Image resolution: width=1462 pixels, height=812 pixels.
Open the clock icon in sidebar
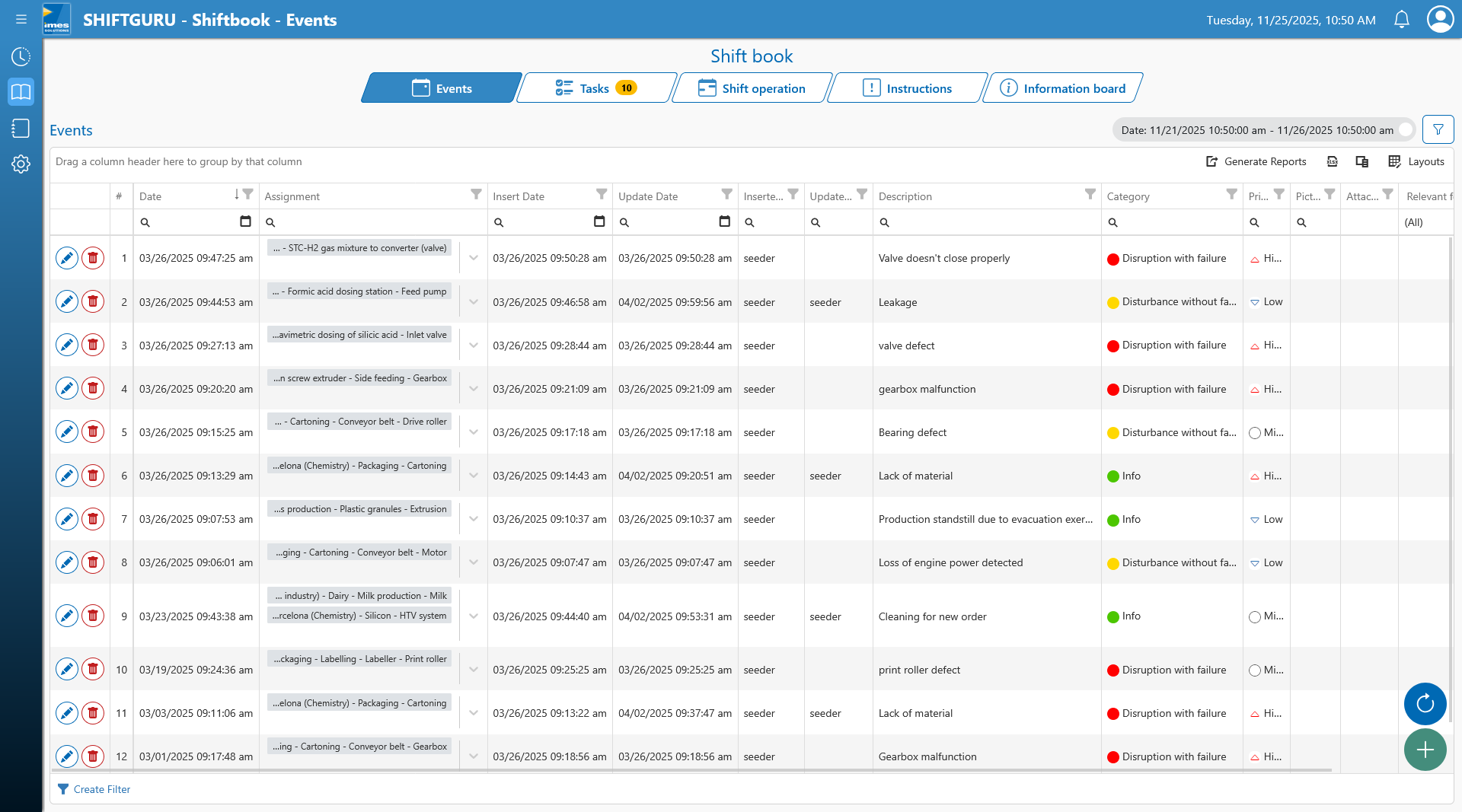(21, 56)
